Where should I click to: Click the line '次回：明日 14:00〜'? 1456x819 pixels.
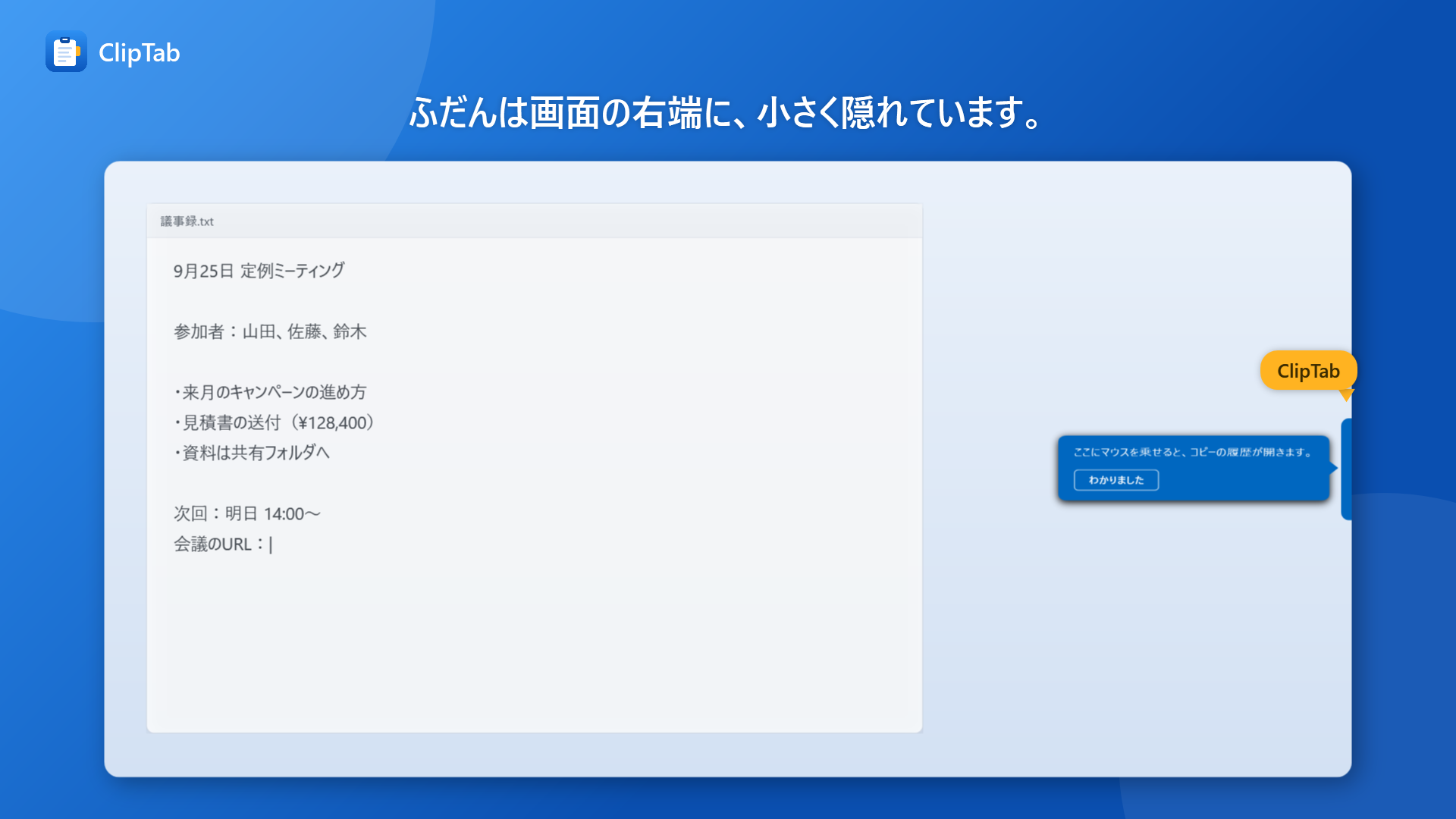click(247, 513)
